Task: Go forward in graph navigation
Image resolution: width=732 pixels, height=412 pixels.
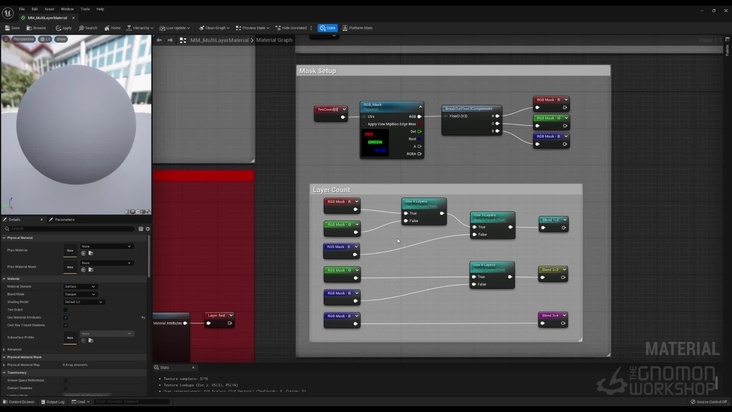Action: pos(170,40)
